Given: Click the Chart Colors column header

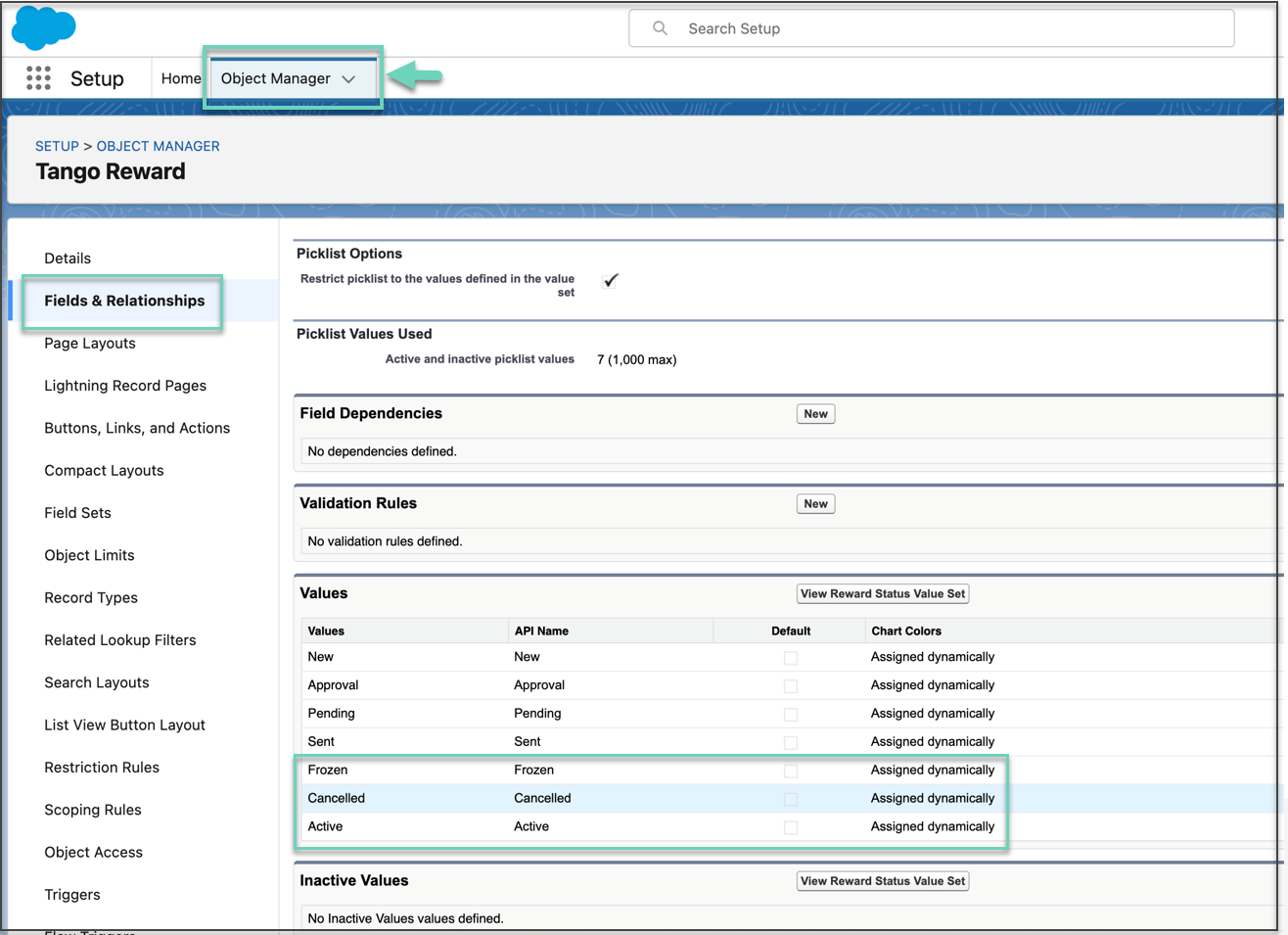Looking at the screenshot, I should pos(906,631).
